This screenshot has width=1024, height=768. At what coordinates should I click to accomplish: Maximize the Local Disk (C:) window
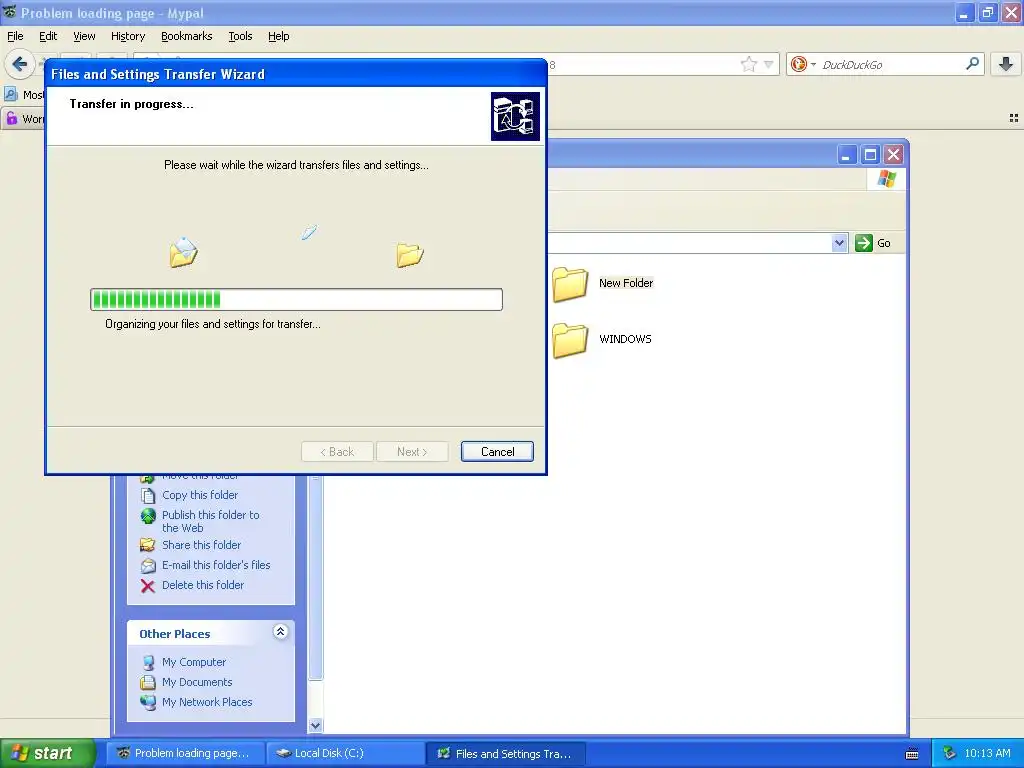(871, 155)
